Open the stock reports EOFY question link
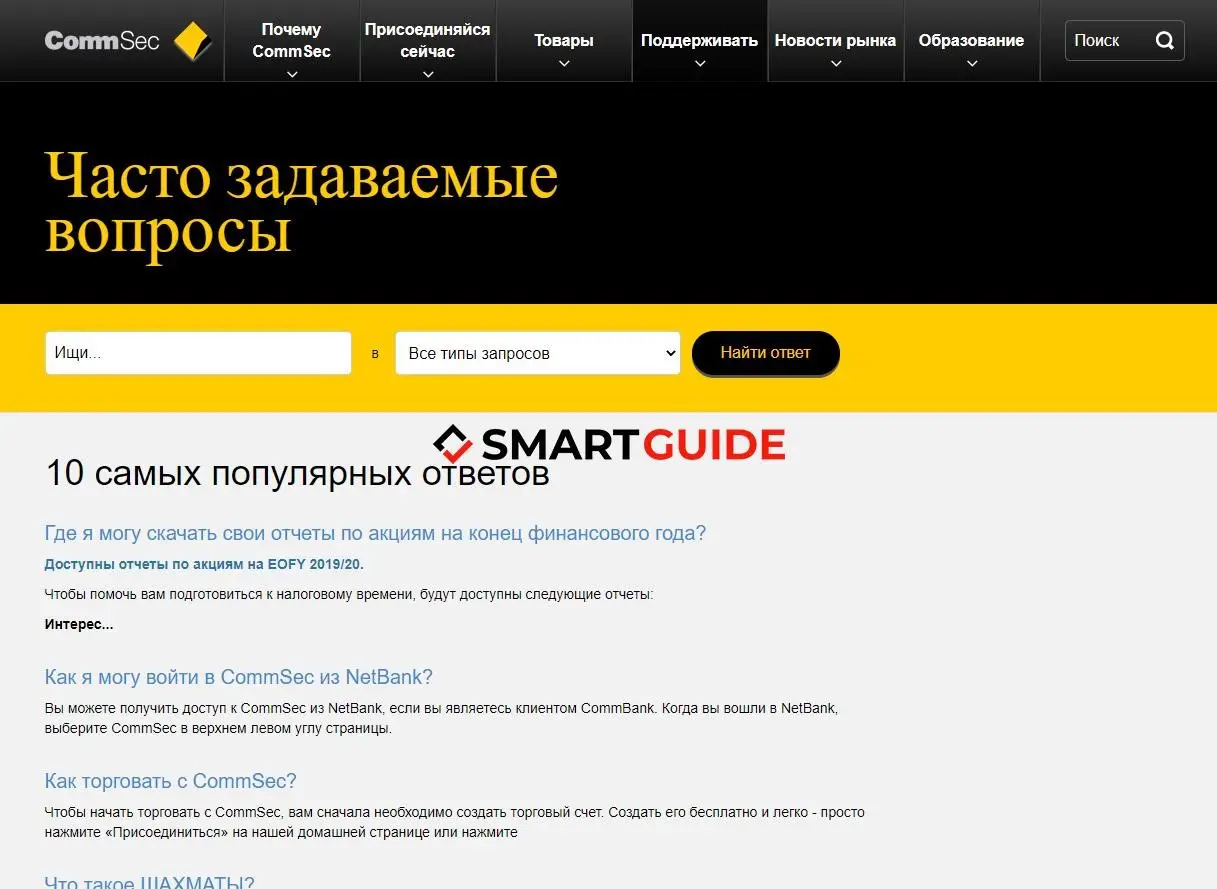The height and width of the screenshot is (889, 1217). [375, 532]
